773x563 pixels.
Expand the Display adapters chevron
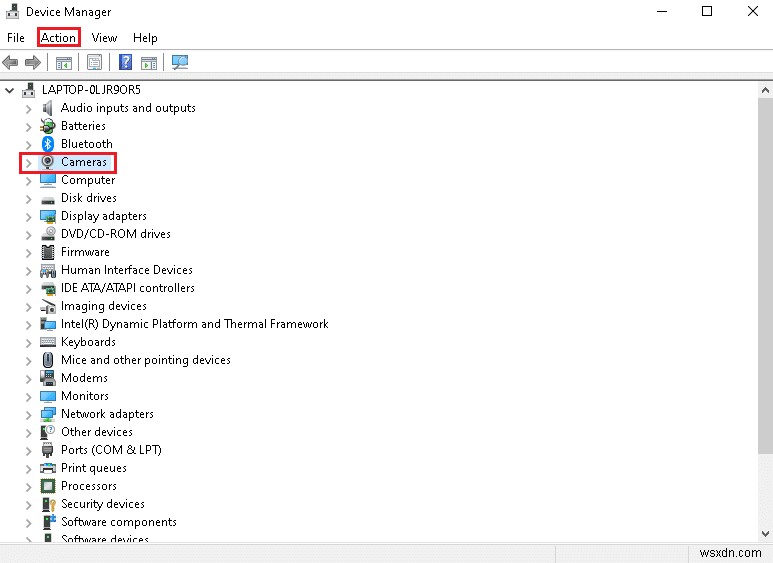tap(28, 217)
